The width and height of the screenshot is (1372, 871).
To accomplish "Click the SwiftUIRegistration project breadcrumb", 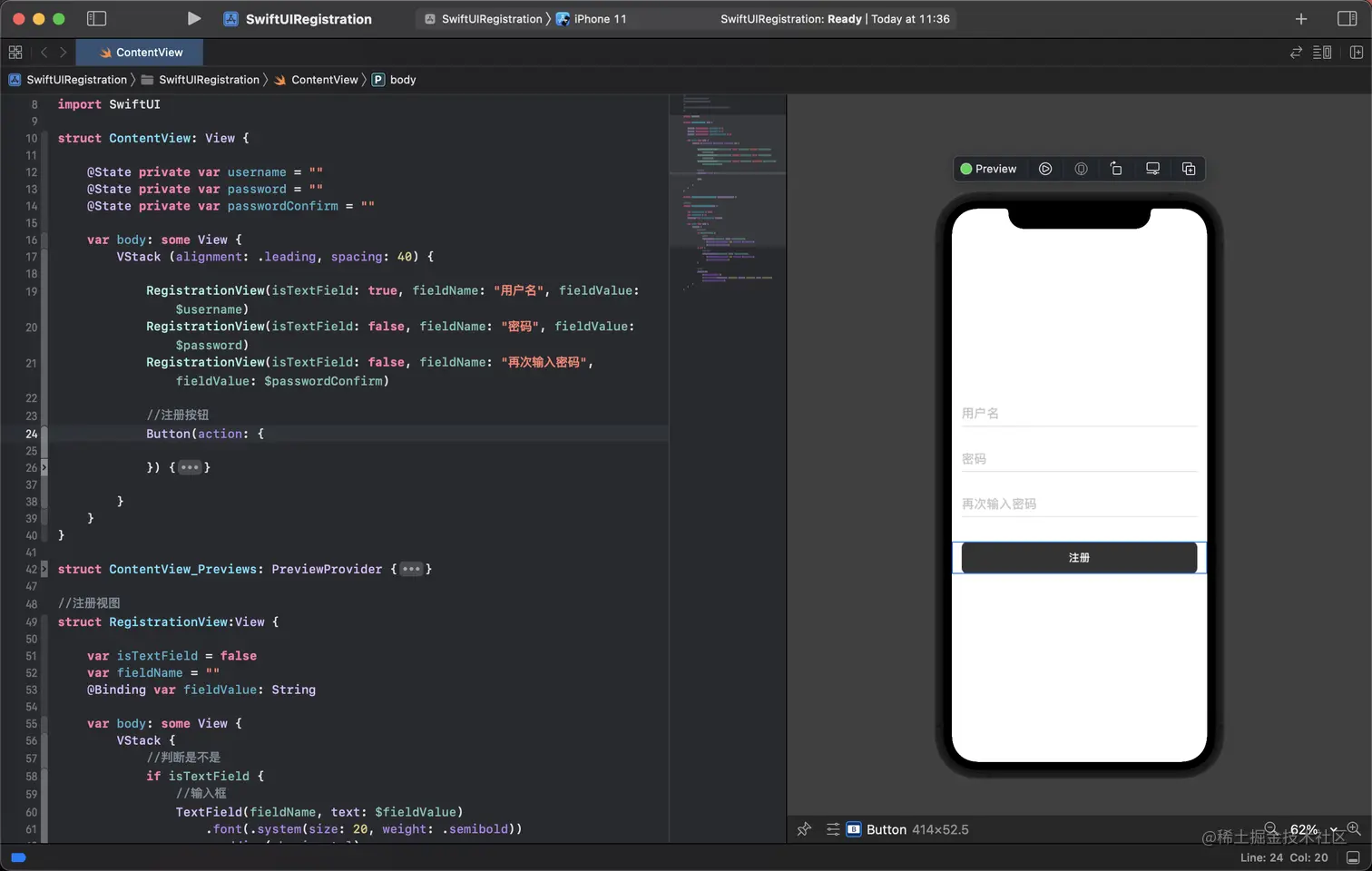I will (x=68, y=80).
